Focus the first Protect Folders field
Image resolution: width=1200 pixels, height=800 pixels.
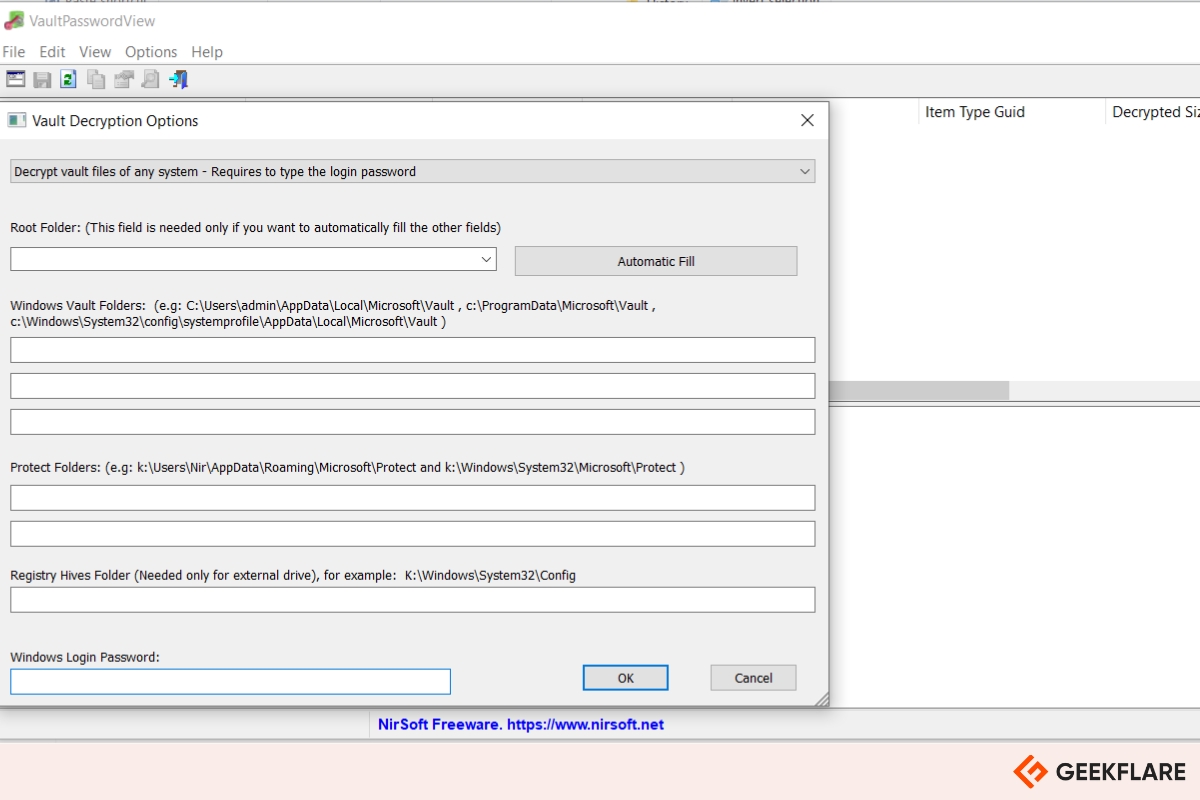(x=413, y=498)
